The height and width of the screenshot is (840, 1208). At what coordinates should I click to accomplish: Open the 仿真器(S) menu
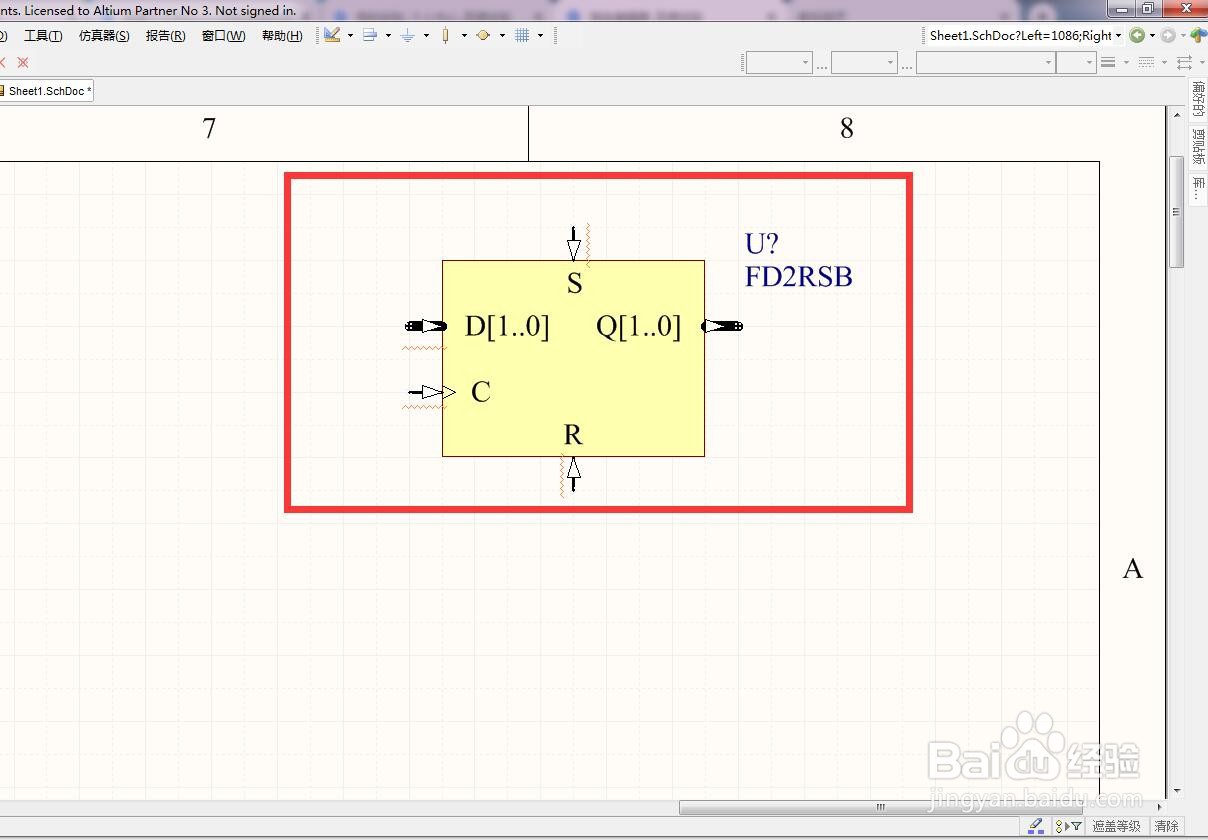pos(104,36)
